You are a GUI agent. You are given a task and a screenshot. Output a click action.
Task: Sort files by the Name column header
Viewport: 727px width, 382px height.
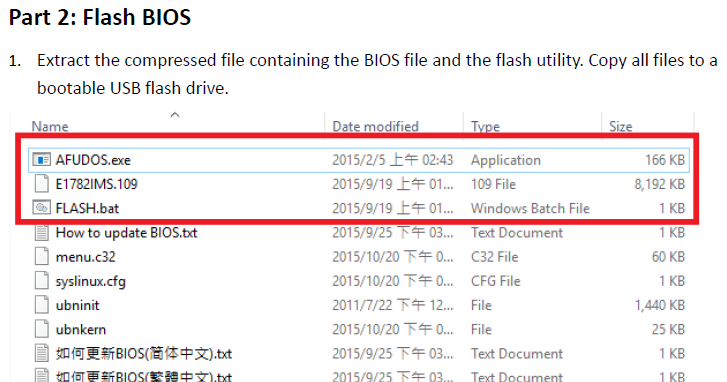[x=50, y=127]
